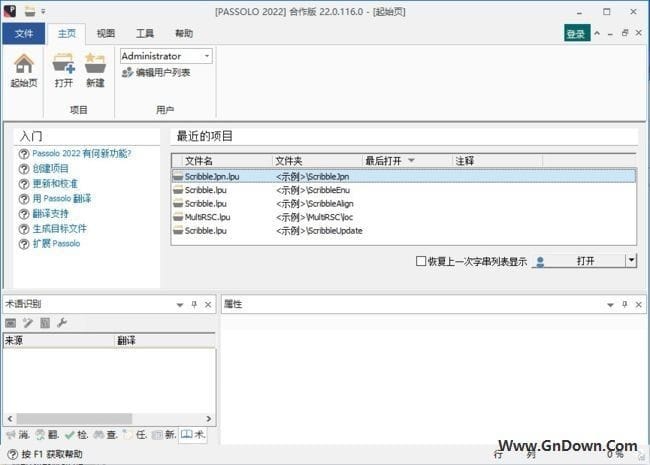Select the 新 tab at bottom panel
This screenshot has width=650, height=465.
[x=164, y=435]
